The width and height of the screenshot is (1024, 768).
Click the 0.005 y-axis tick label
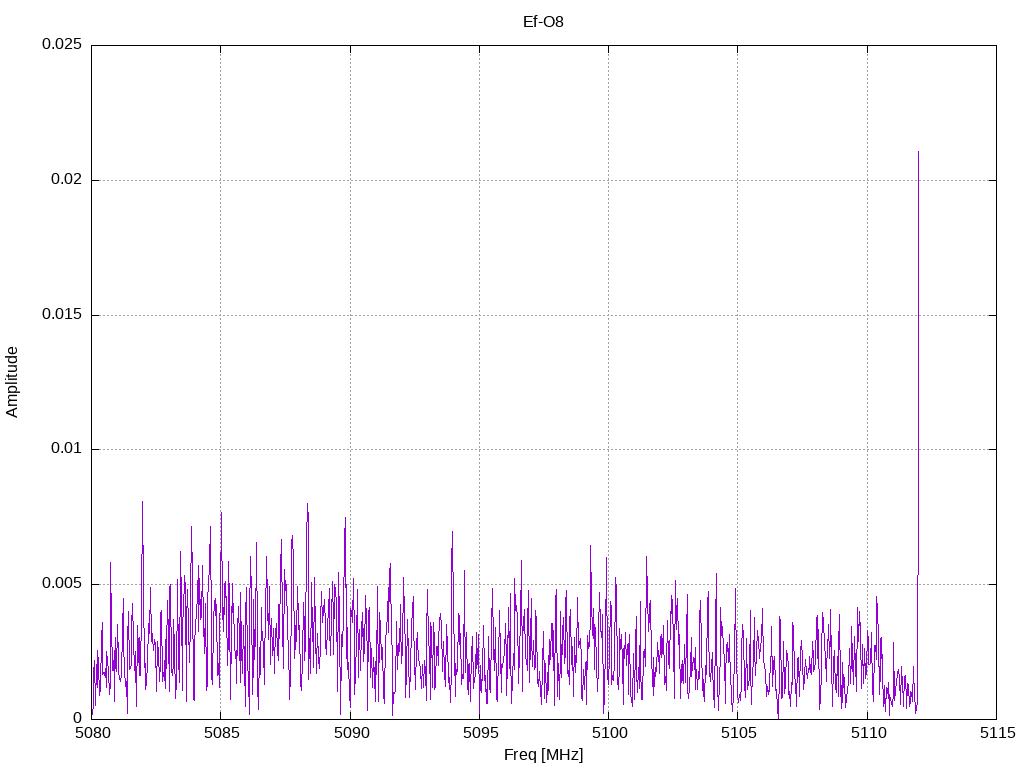point(62,583)
